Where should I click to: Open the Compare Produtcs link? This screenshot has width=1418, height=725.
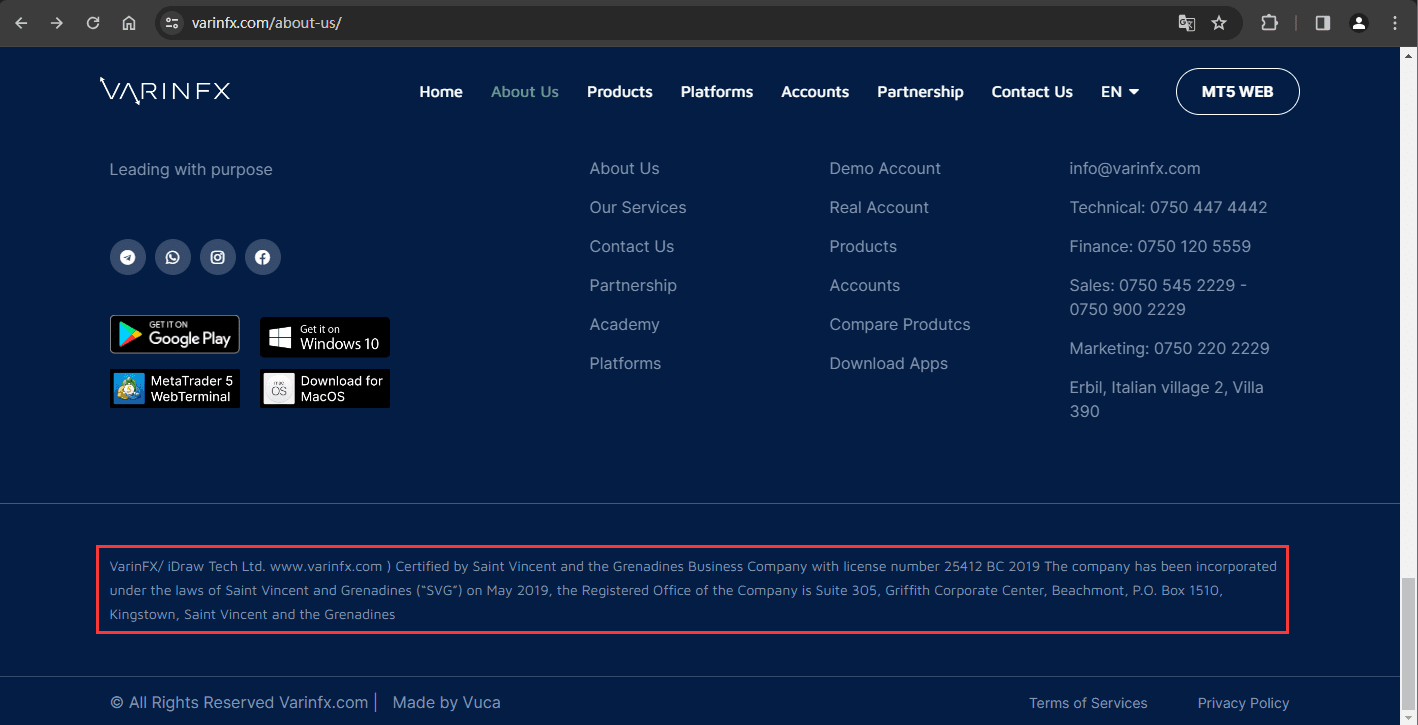point(900,325)
